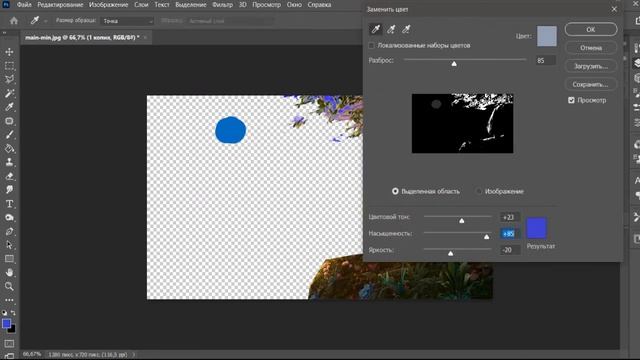Click the Отмена cancel button
Image resolution: width=640 pixels, height=360 pixels.
tap(591, 48)
